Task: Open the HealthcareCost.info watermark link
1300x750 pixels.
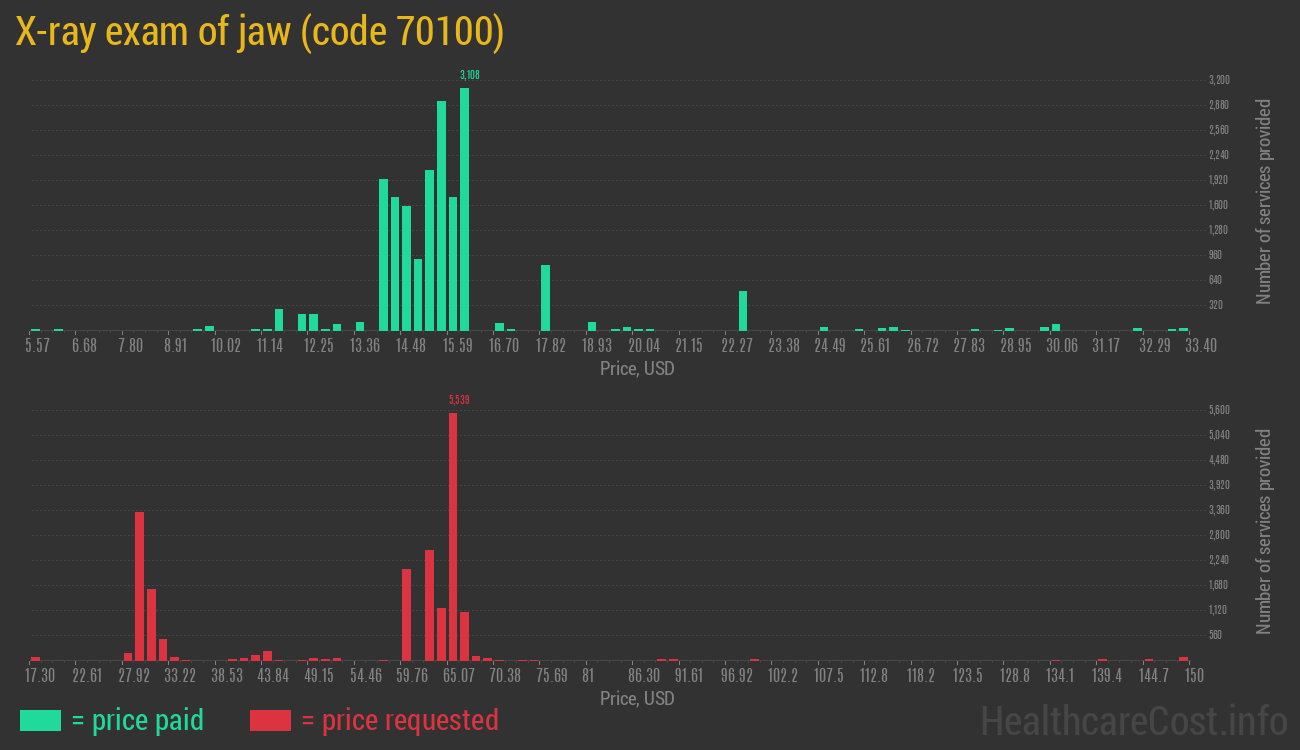Action: click(x=1133, y=720)
